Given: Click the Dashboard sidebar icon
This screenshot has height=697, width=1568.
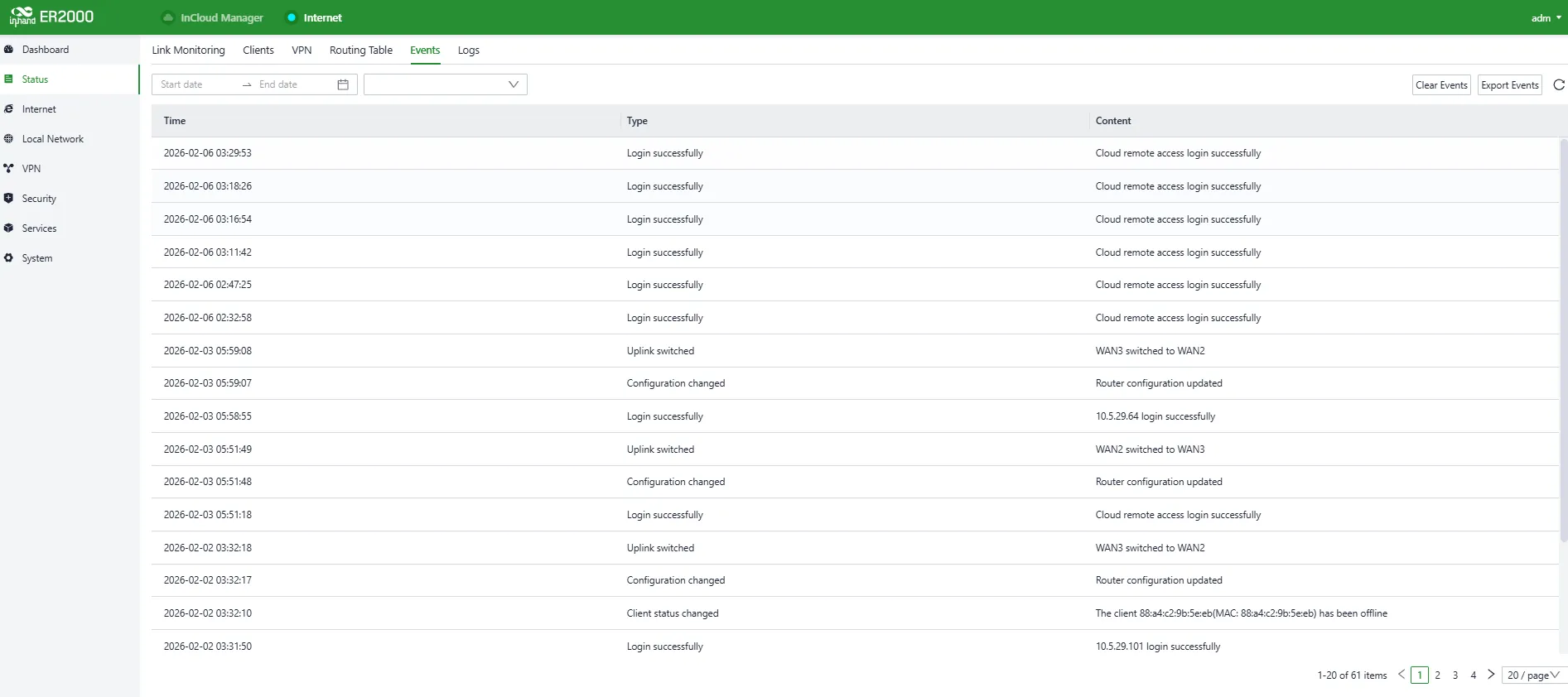Looking at the screenshot, I should [x=8, y=50].
